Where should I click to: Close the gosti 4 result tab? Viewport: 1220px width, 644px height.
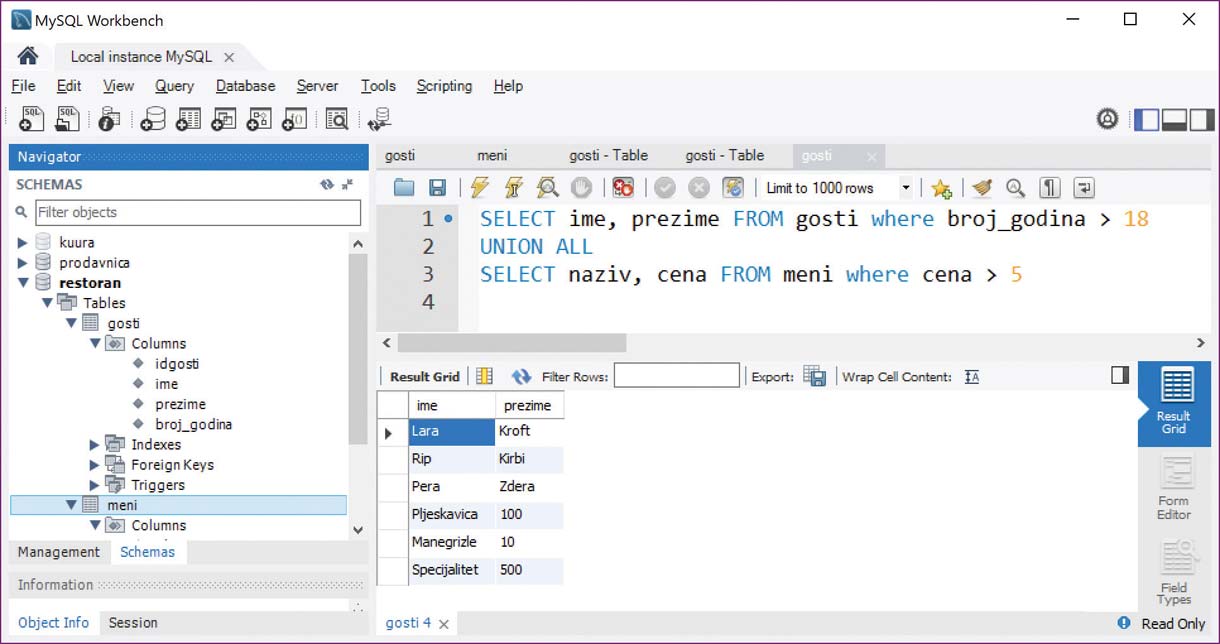click(444, 623)
